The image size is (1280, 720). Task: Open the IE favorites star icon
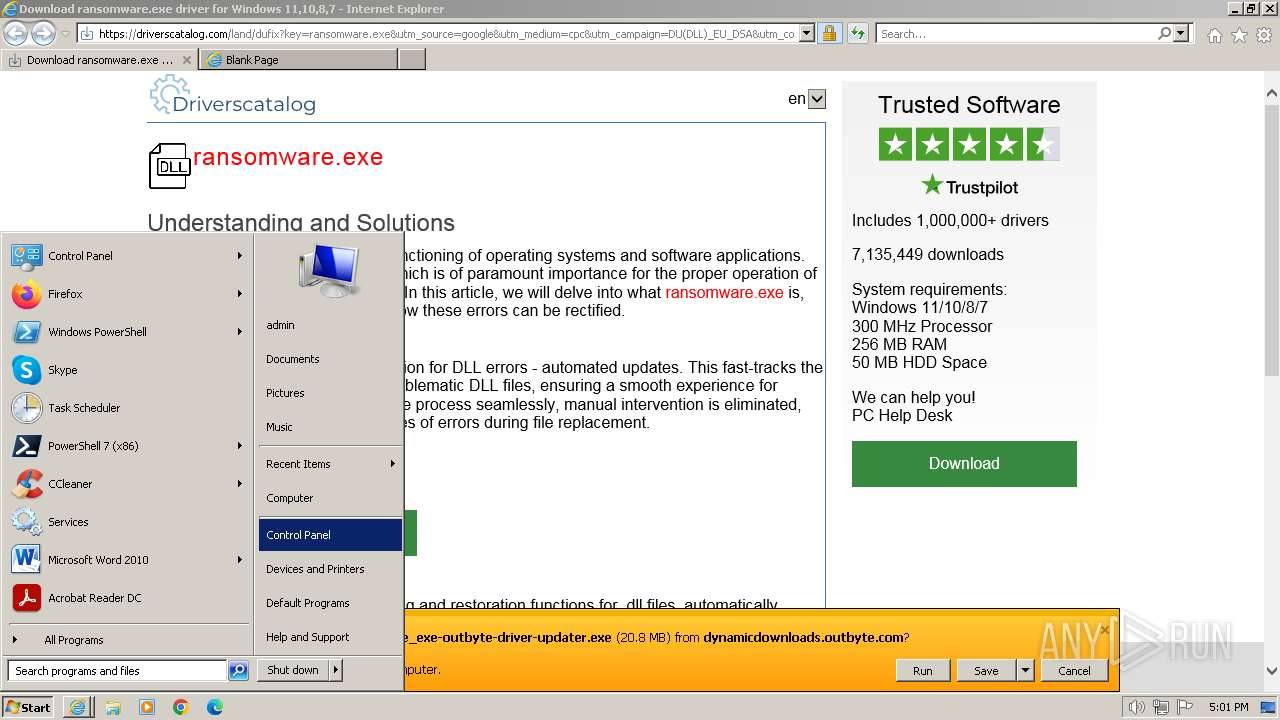coord(1239,35)
